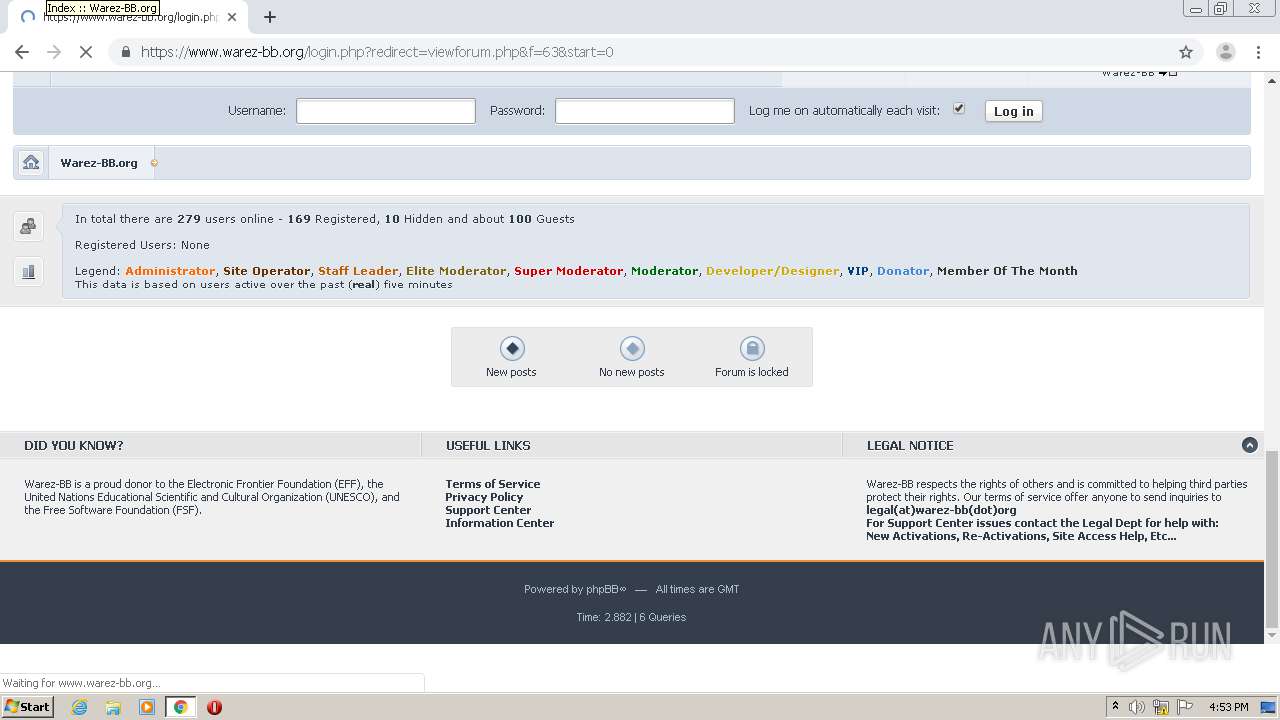Click the Staff Leader legend link
Screen dimensions: 1280x720
(358, 271)
